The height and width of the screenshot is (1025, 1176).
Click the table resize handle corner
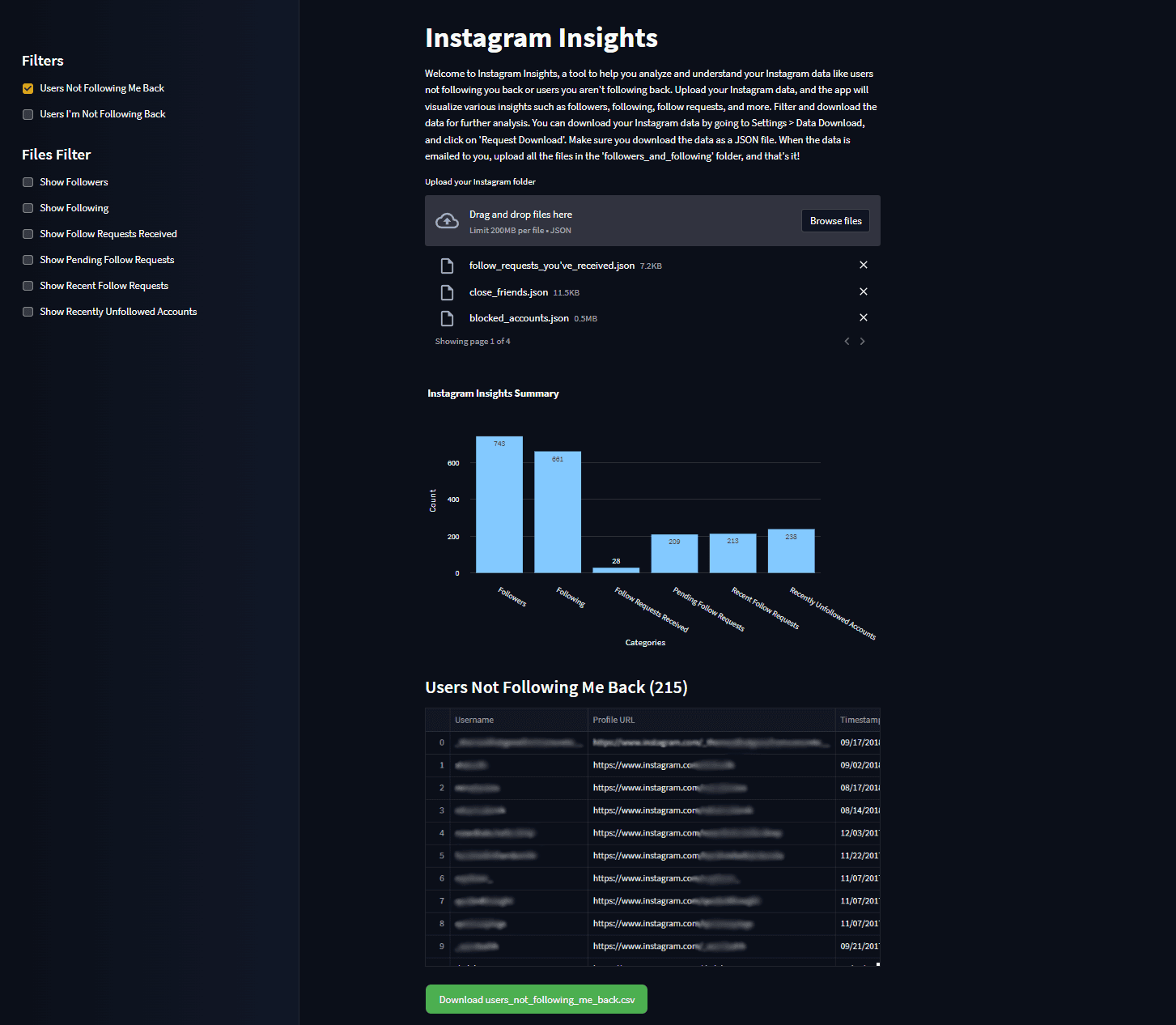[x=878, y=964]
